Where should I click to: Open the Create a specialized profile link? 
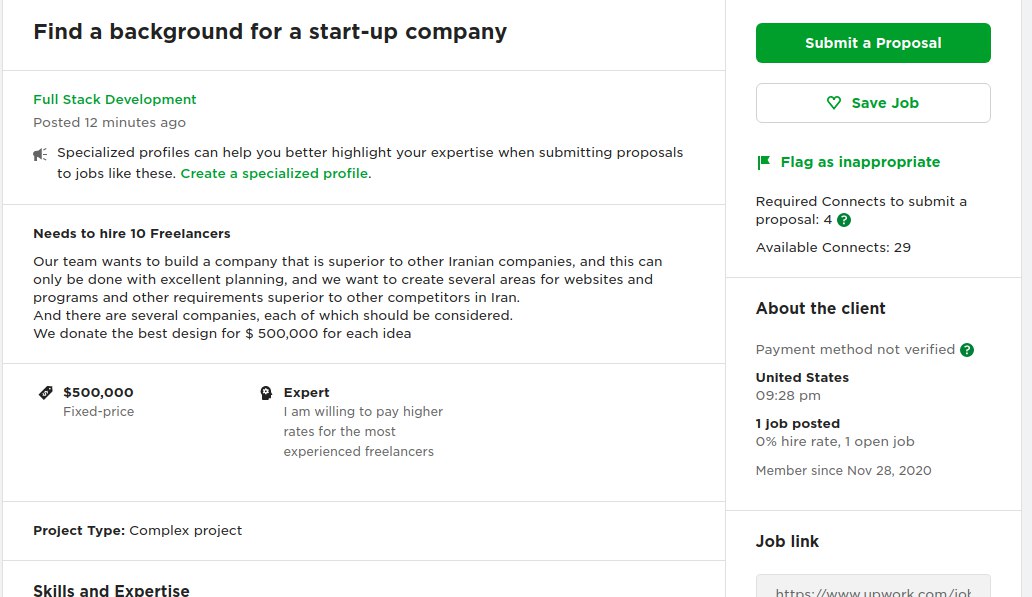coord(274,174)
